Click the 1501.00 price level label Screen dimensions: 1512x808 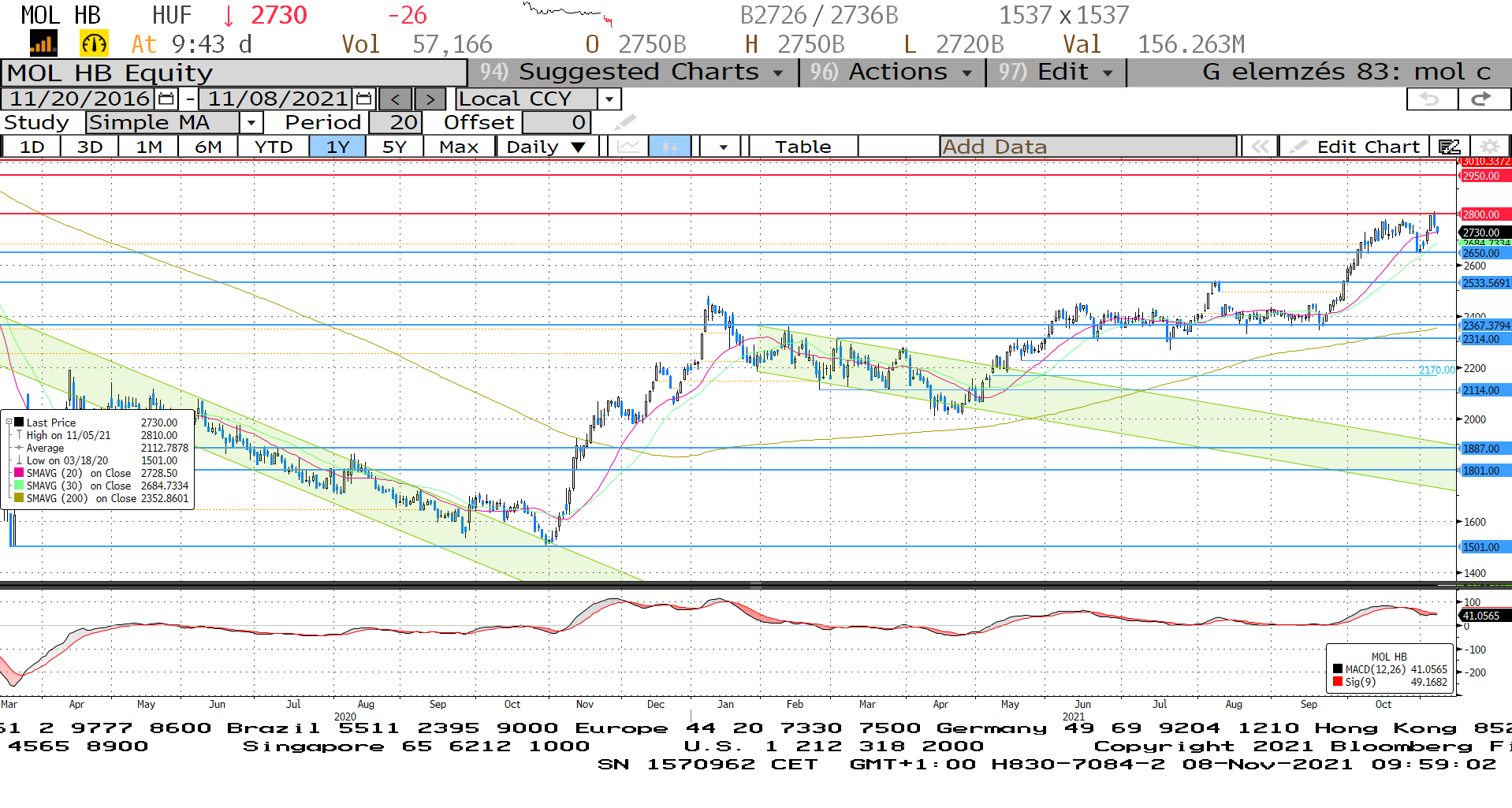point(1485,547)
